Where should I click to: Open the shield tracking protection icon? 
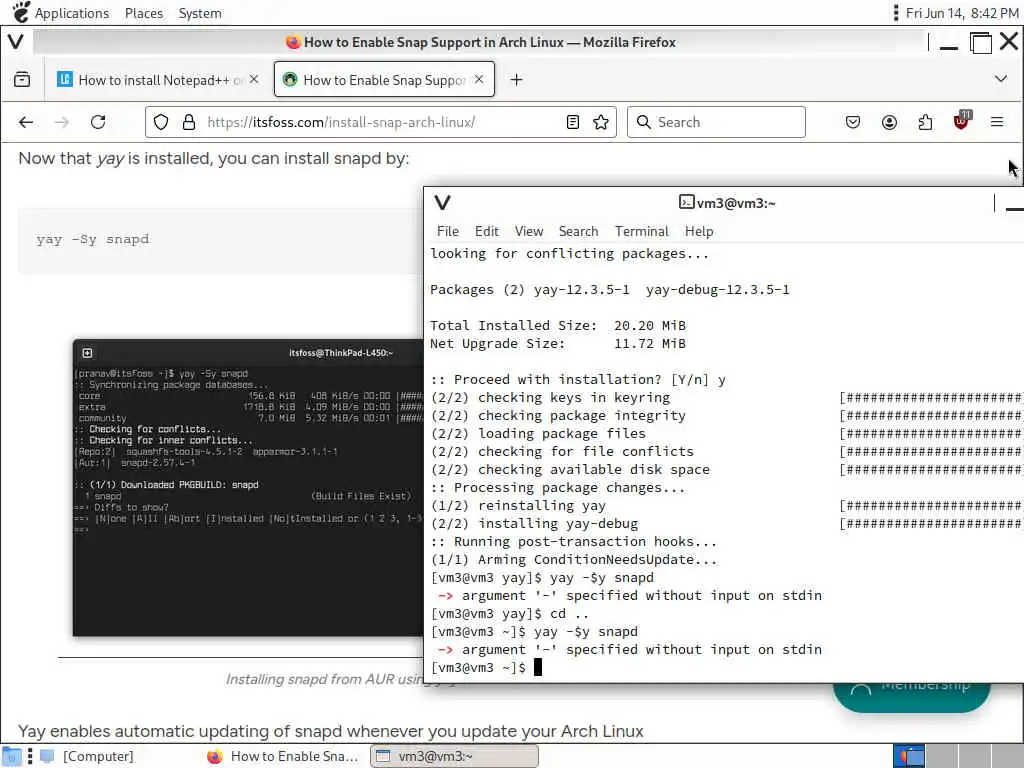(x=161, y=122)
